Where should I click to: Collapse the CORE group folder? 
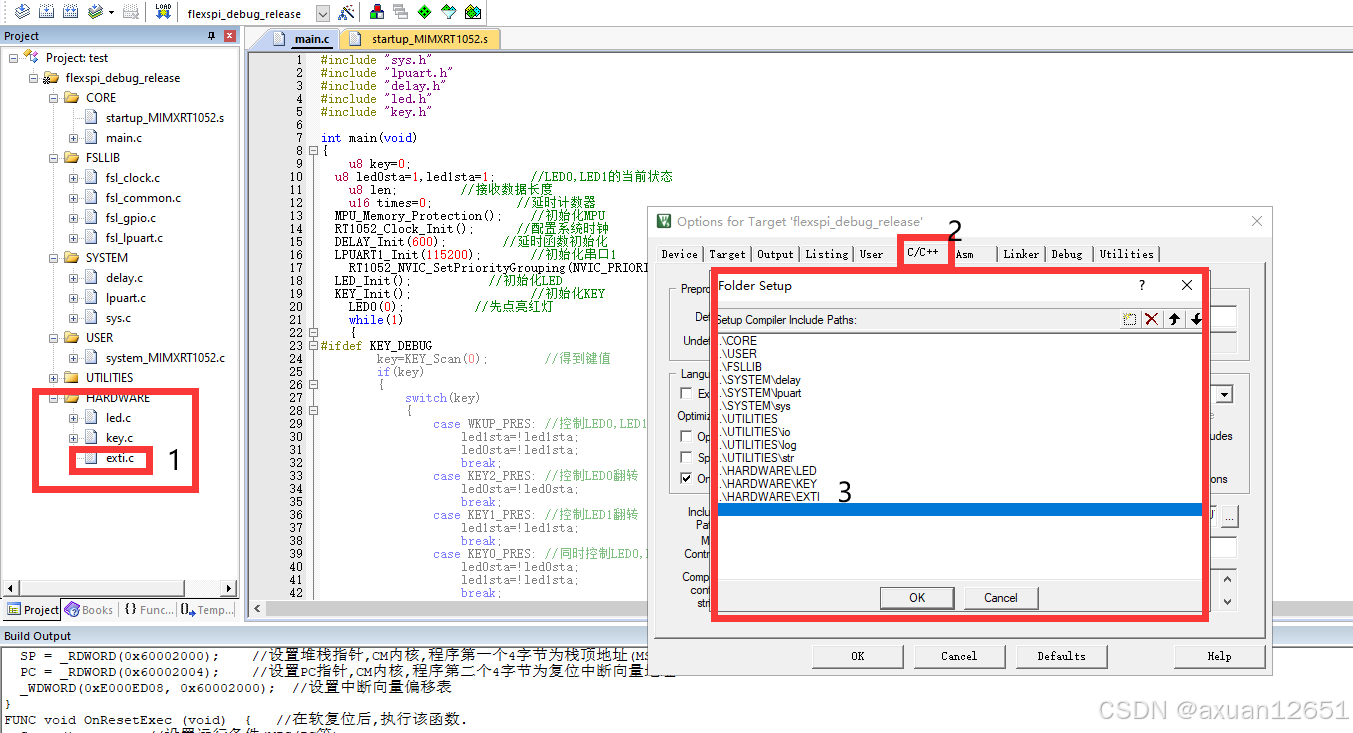(55, 98)
